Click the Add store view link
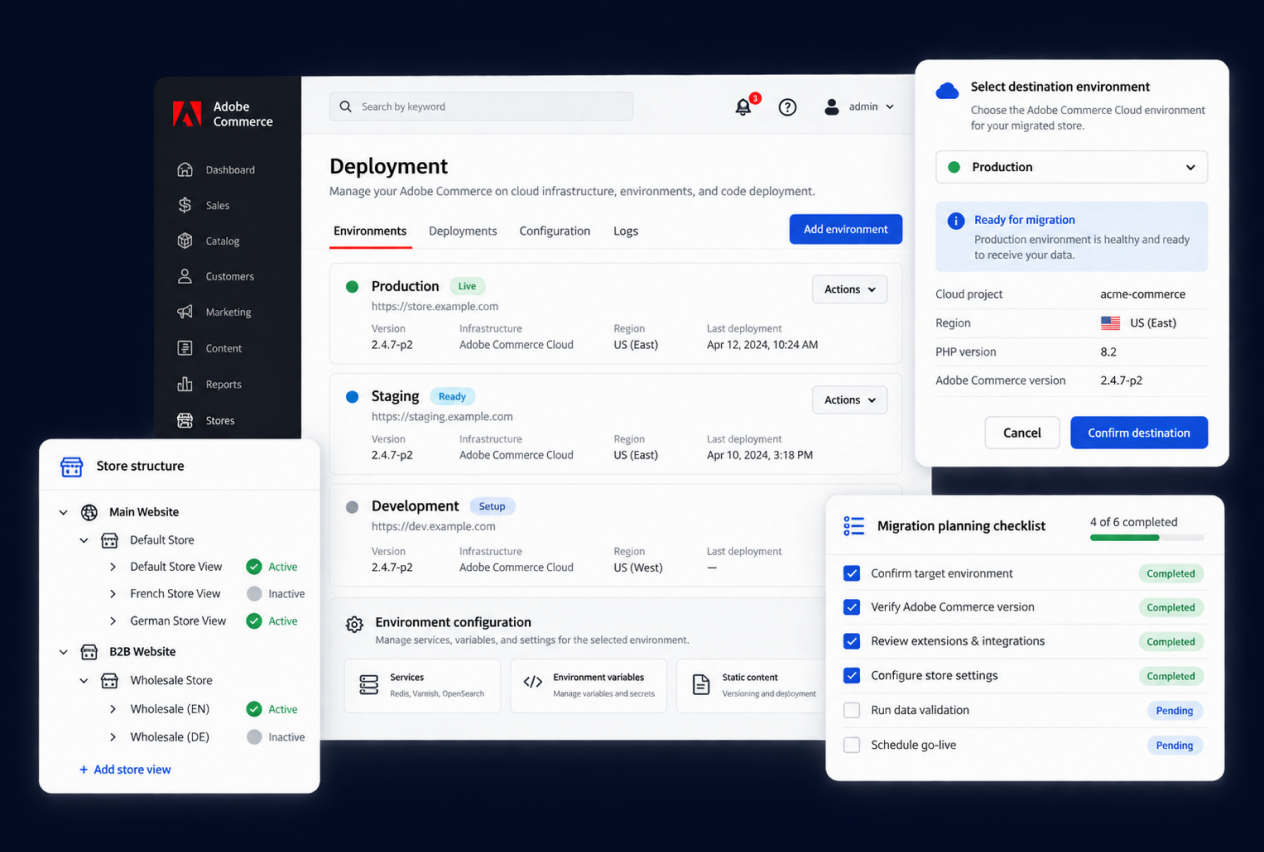The image size is (1264, 852). click(125, 770)
